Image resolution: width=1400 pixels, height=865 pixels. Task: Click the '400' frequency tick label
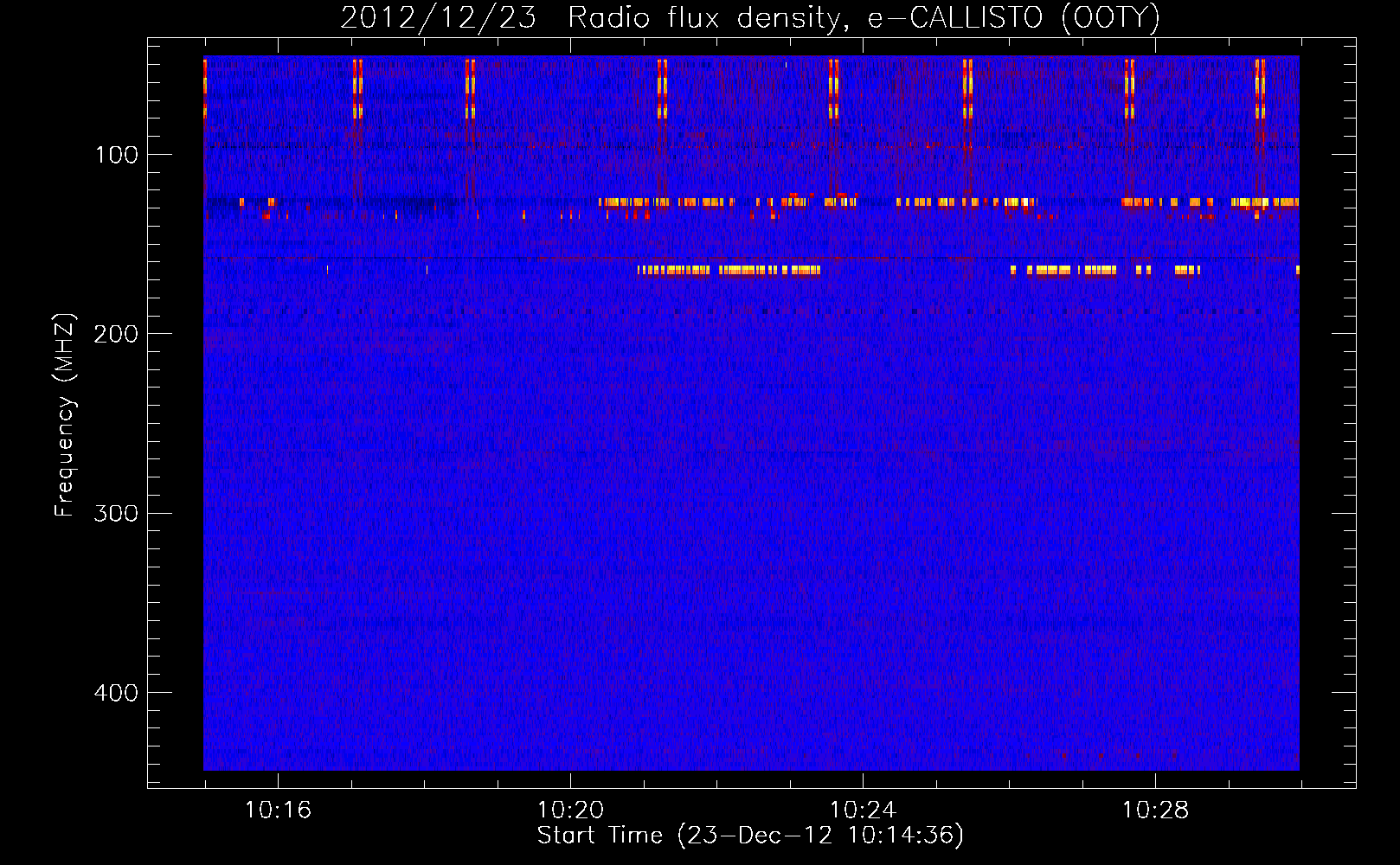pyautogui.click(x=117, y=693)
